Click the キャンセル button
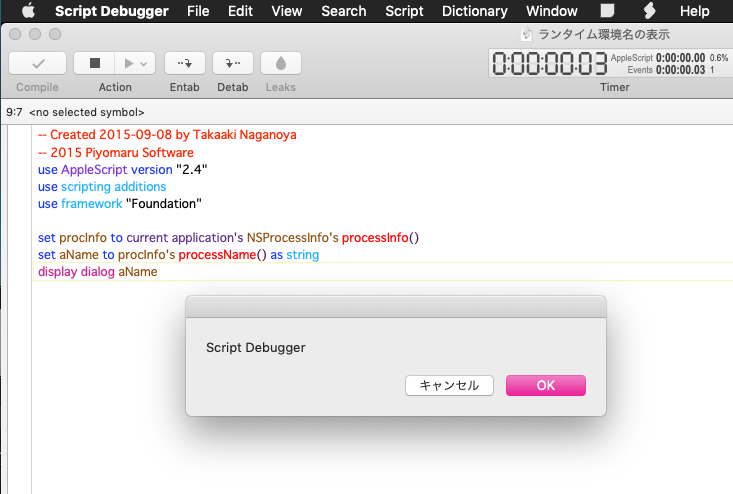 point(449,386)
